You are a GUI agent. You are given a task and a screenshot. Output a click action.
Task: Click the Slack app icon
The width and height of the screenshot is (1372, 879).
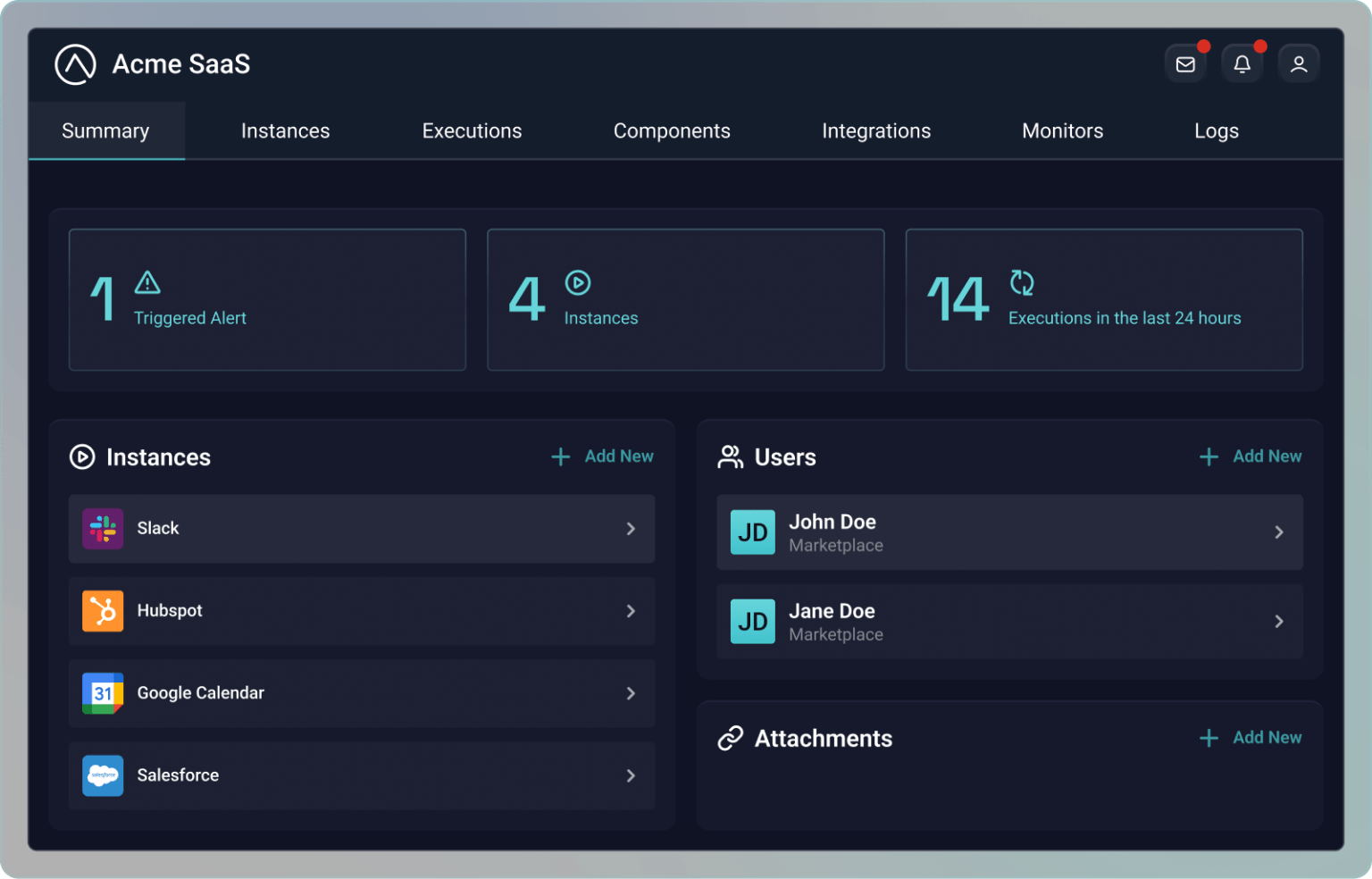(103, 529)
